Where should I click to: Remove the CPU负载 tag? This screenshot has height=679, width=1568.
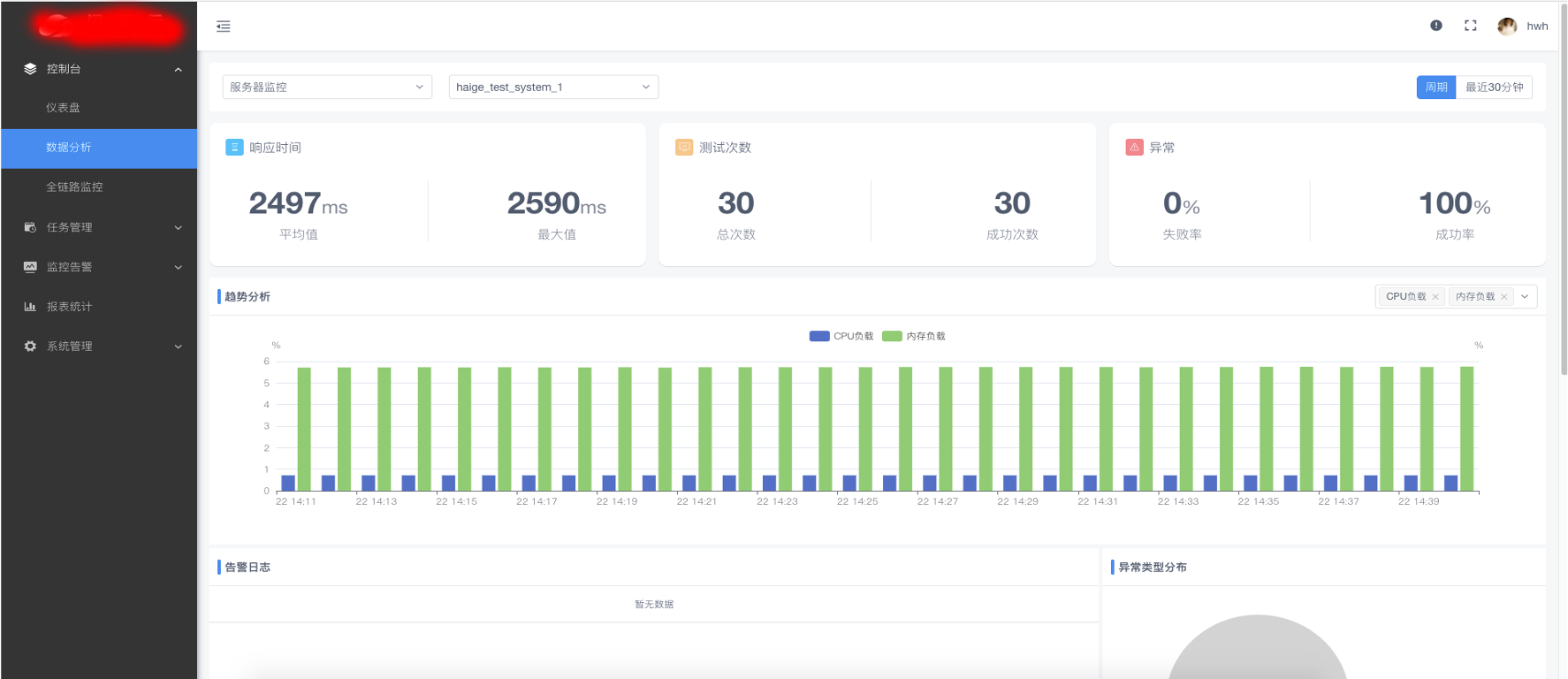click(x=1435, y=297)
